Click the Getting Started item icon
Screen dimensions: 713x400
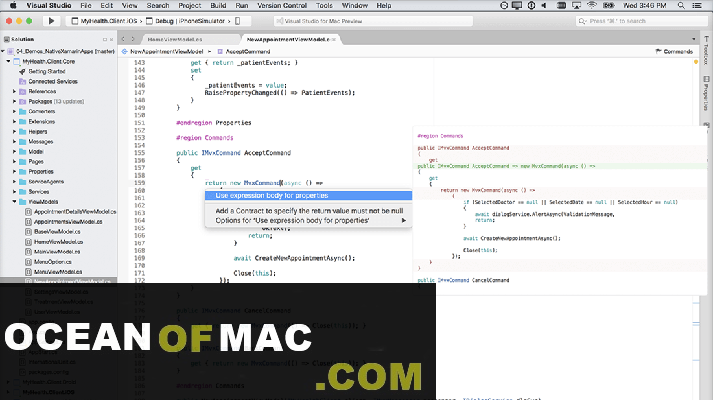[22, 71]
